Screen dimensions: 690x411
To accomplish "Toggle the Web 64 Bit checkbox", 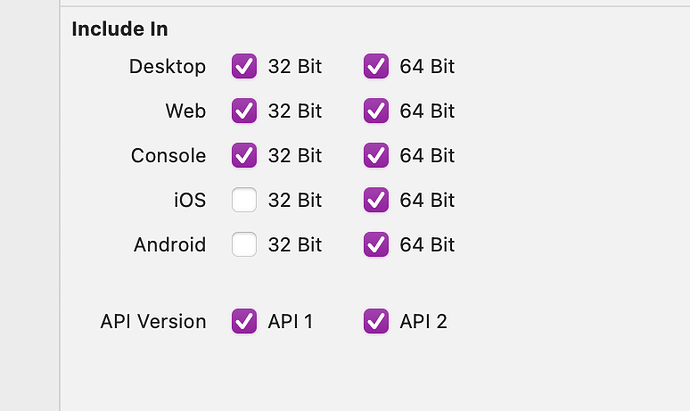I will tap(376, 111).
